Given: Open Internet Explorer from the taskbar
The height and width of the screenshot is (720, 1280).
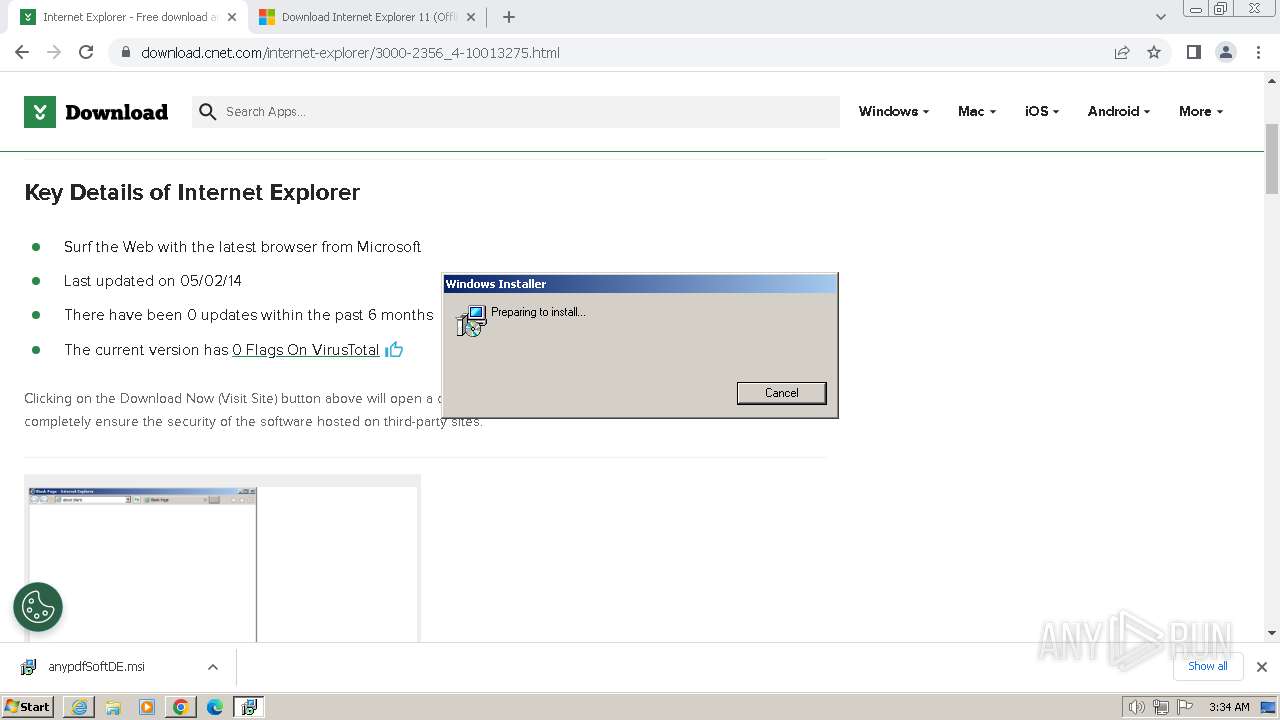Looking at the screenshot, I should pyautogui.click(x=79, y=707).
